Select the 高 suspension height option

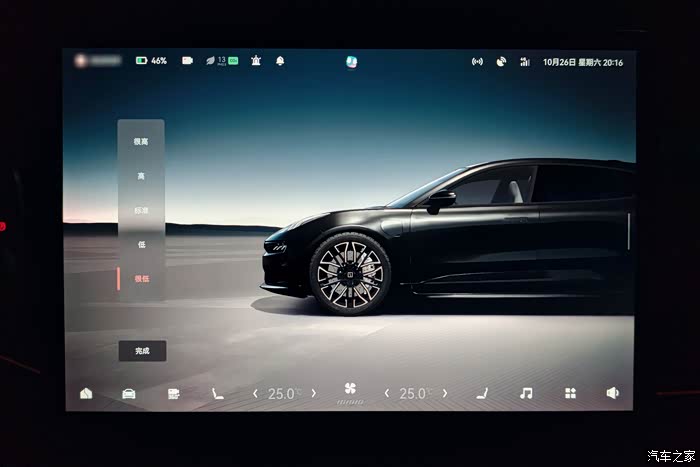(x=141, y=176)
